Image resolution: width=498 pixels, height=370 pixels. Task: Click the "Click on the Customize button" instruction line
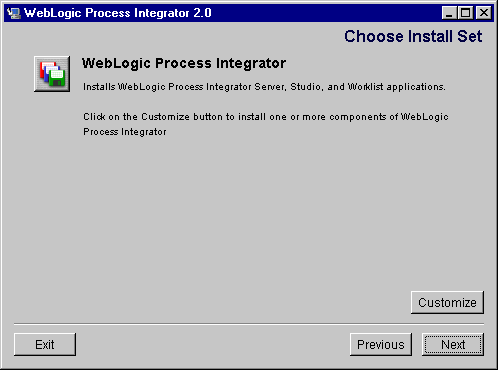click(266, 117)
